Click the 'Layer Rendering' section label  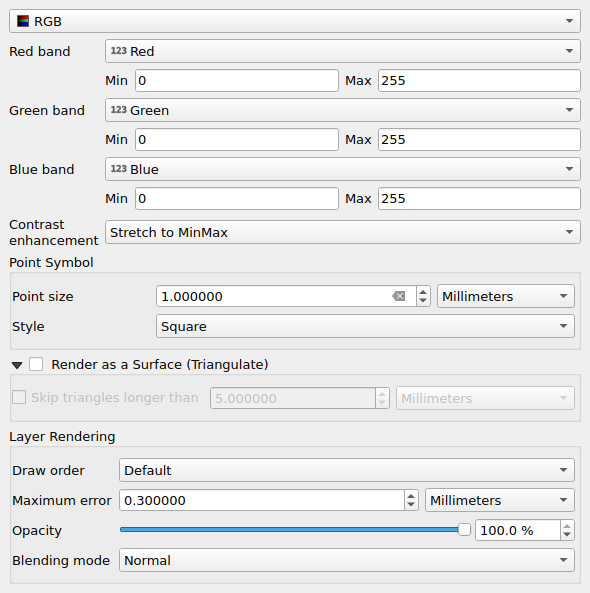coord(62,436)
